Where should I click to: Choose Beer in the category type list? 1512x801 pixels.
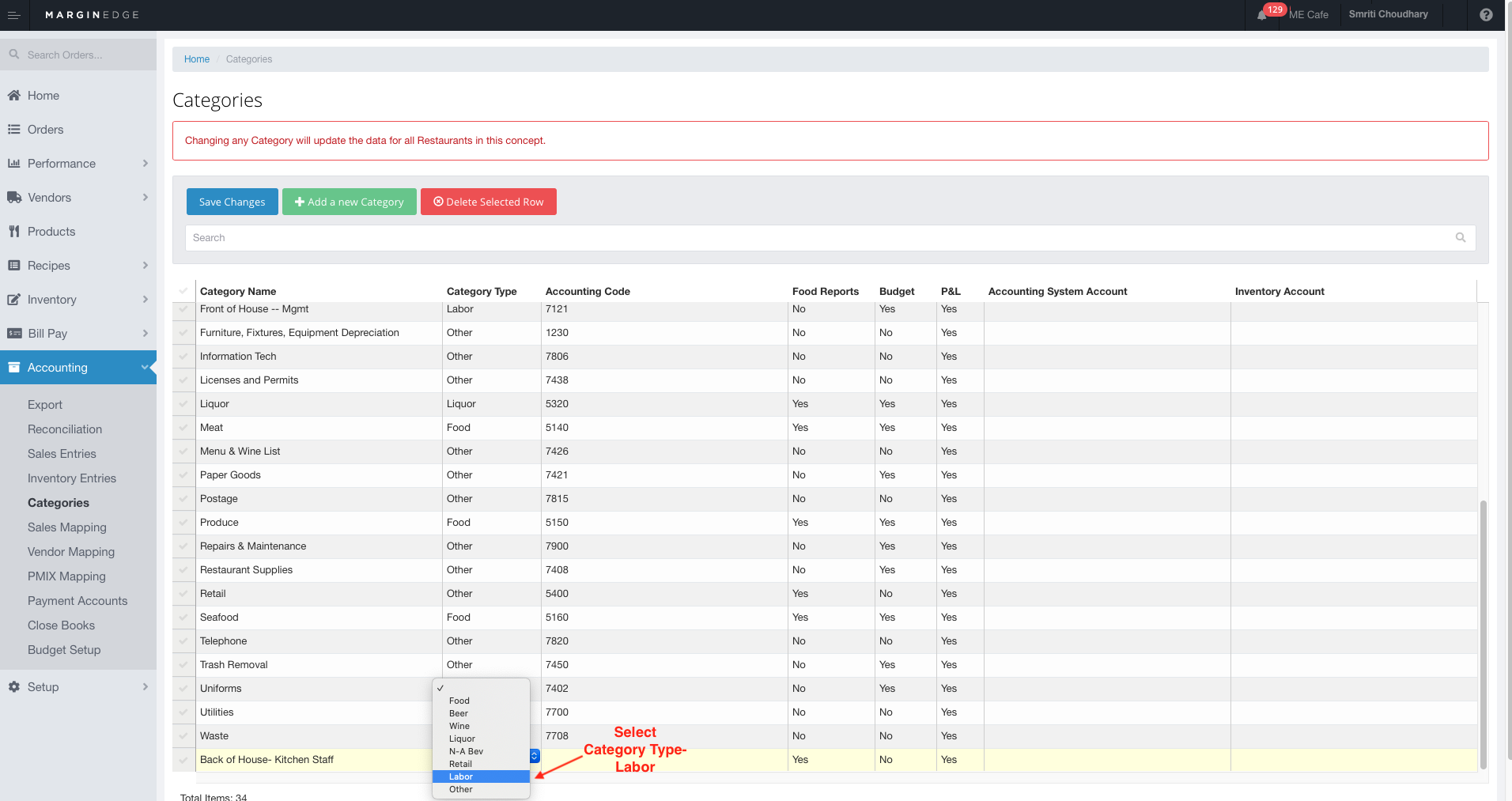pyautogui.click(x=481, y=713)
